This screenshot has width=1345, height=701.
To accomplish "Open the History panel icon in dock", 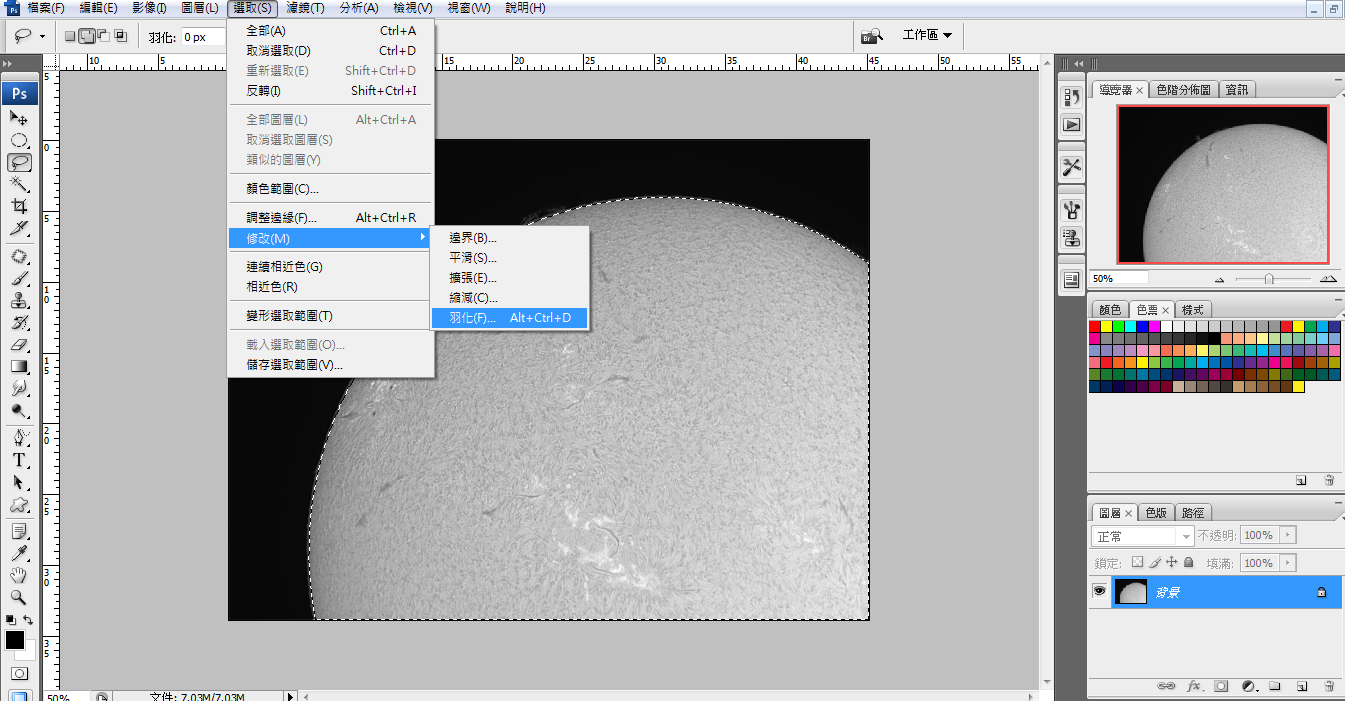I will coord(1072,97).
